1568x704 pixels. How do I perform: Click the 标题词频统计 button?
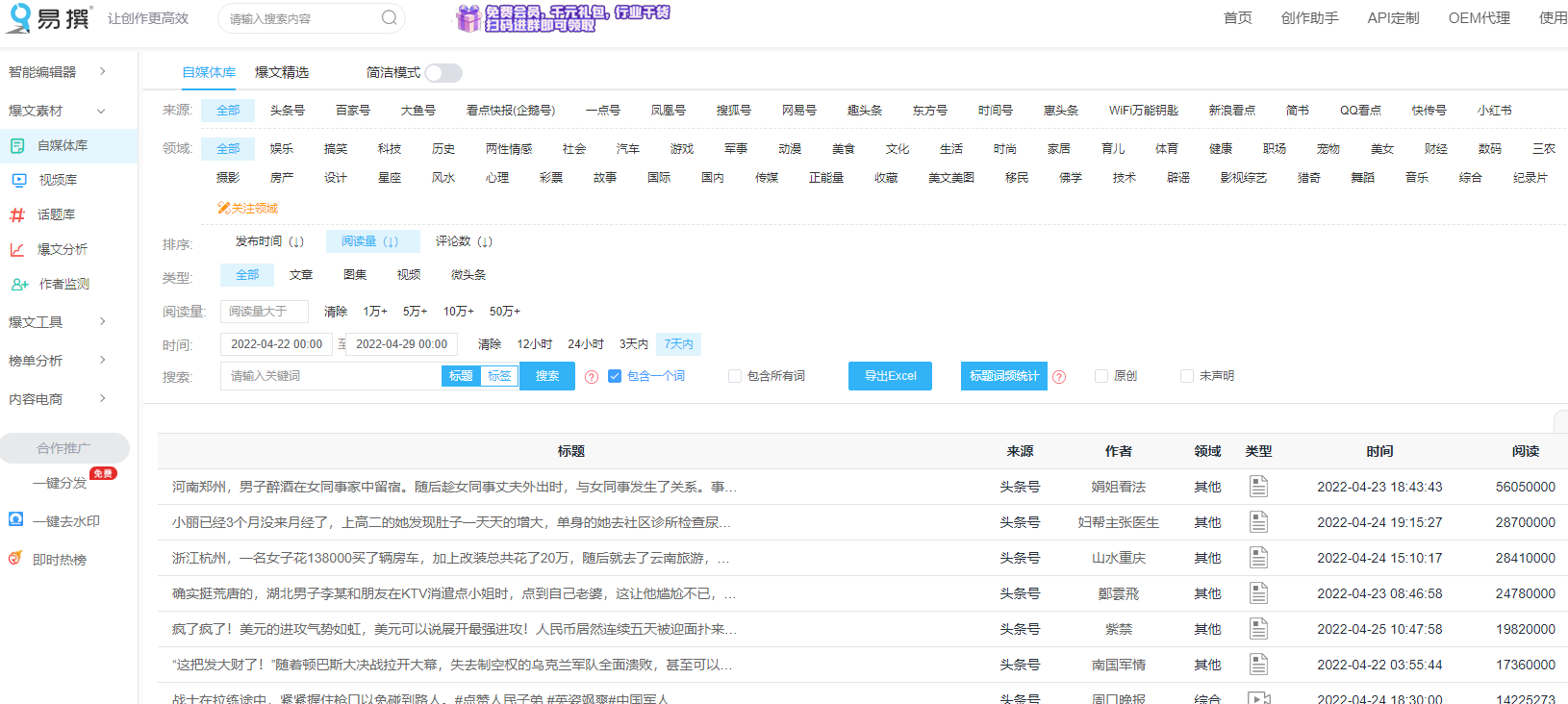pos(1004,376)
